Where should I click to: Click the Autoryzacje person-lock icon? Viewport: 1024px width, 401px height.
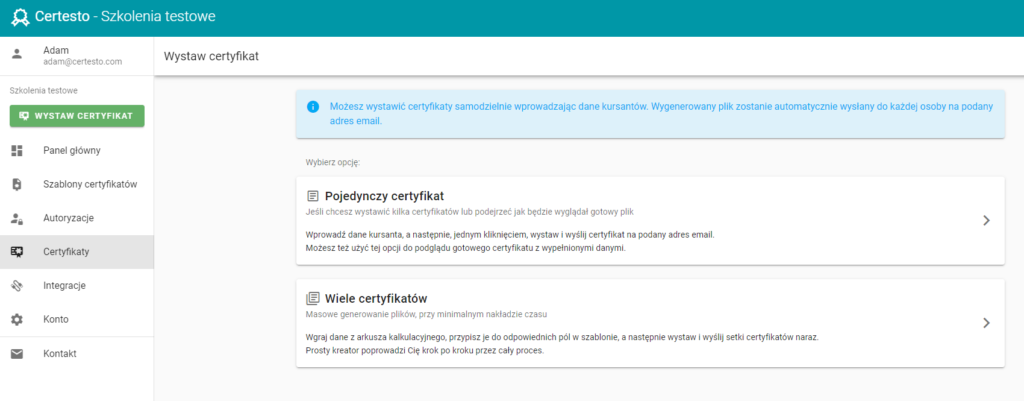[x=17, y=218]
